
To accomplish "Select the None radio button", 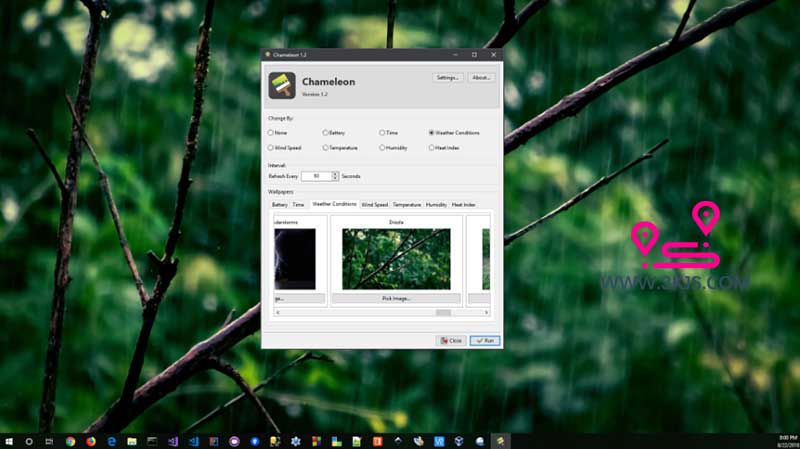I will [271, 132].
